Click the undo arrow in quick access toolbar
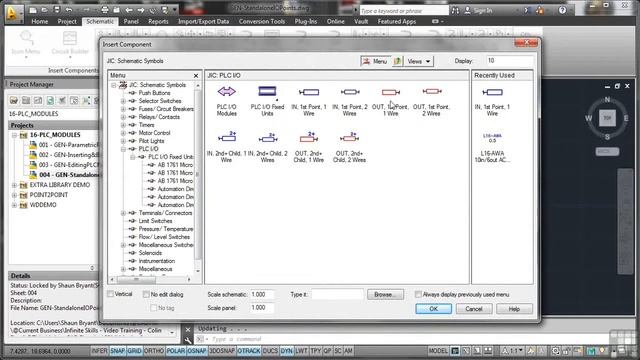The height and width of the screenshot is (360, 640). 69,10
